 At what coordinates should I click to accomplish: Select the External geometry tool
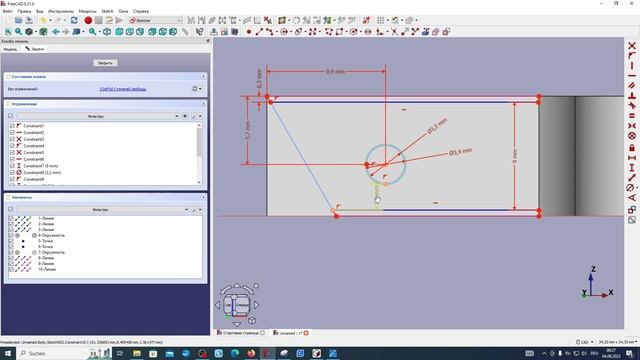[x=425, y=31]
